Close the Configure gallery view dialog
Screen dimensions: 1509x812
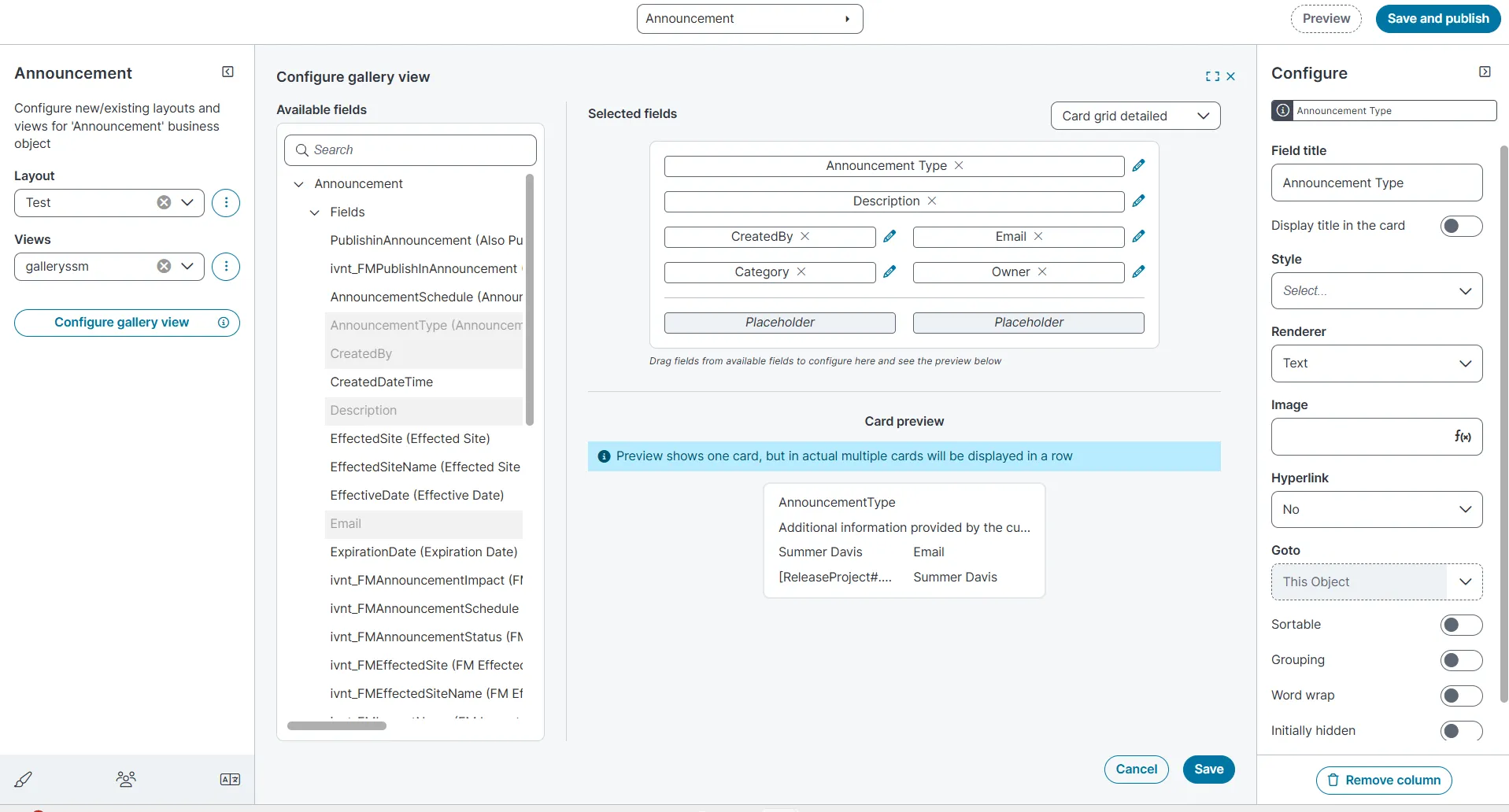coord(1231,76)
